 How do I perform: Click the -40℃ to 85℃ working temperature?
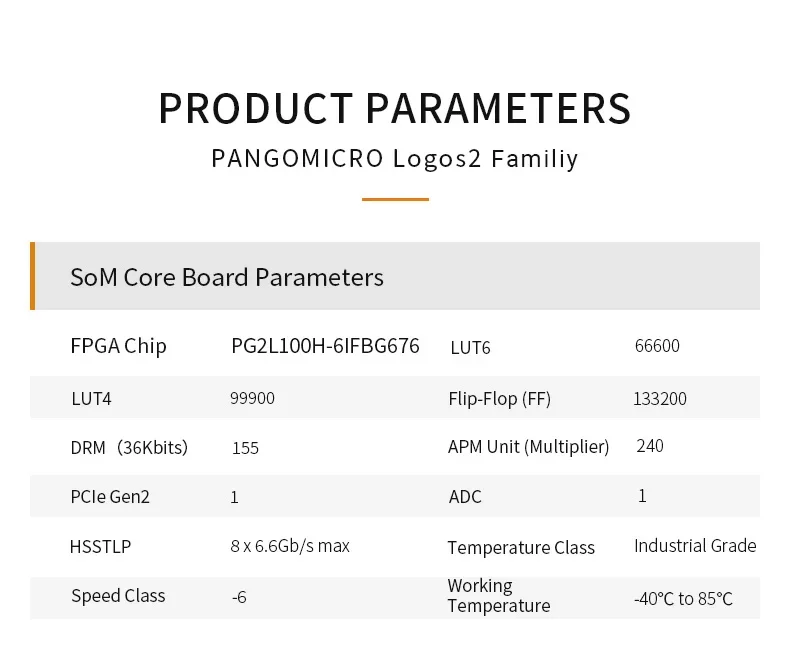click(683, 599)
